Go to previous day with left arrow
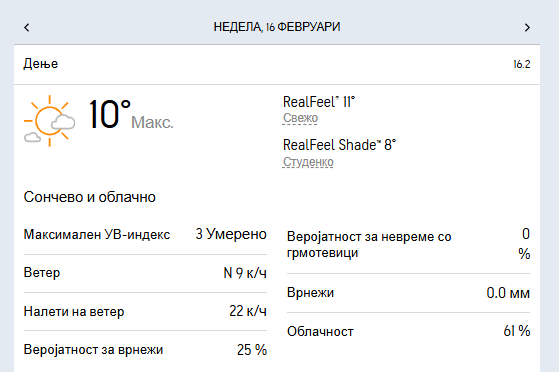559x372 pixels. tap(27, 27)
